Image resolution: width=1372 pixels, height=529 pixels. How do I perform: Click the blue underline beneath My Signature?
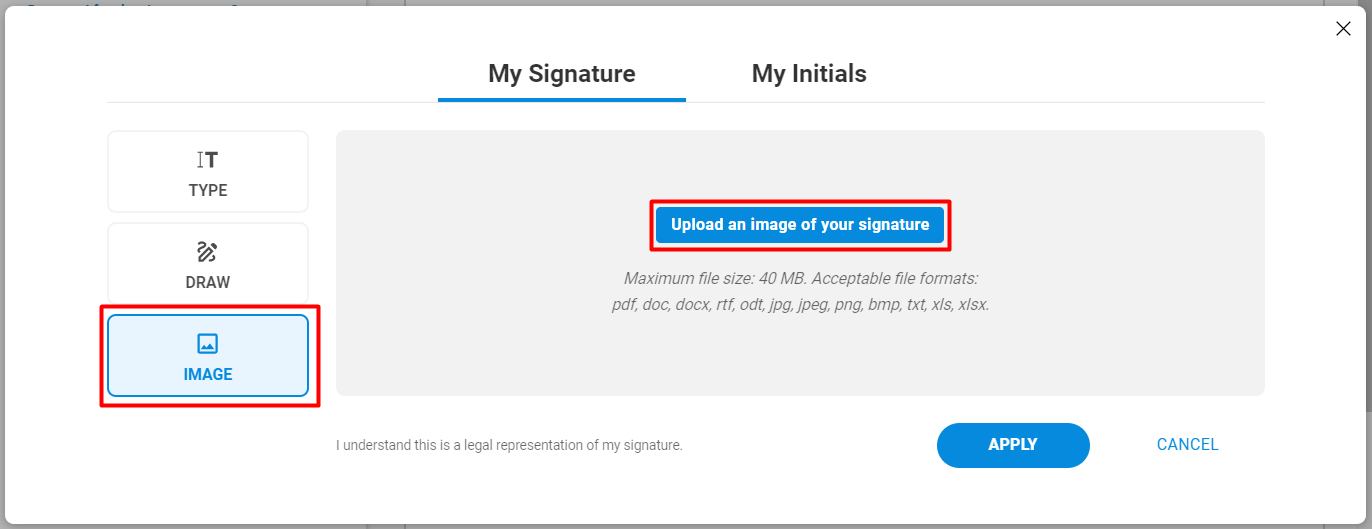[562, 100]
